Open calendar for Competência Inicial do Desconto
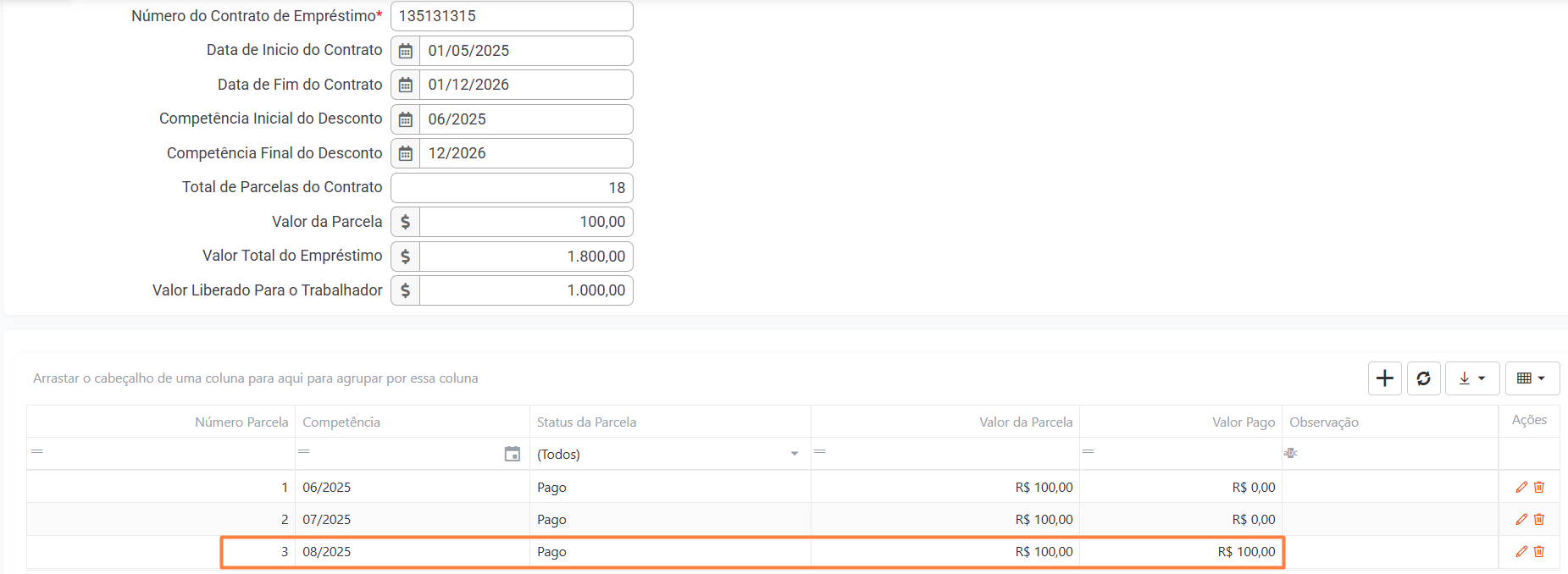 point(406,119)
